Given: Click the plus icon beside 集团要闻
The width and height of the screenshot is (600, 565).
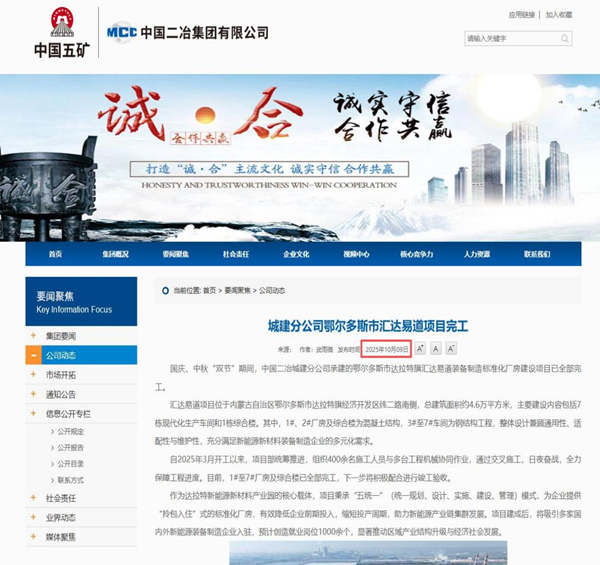Looking at the screenshot, I should (33, 336).
